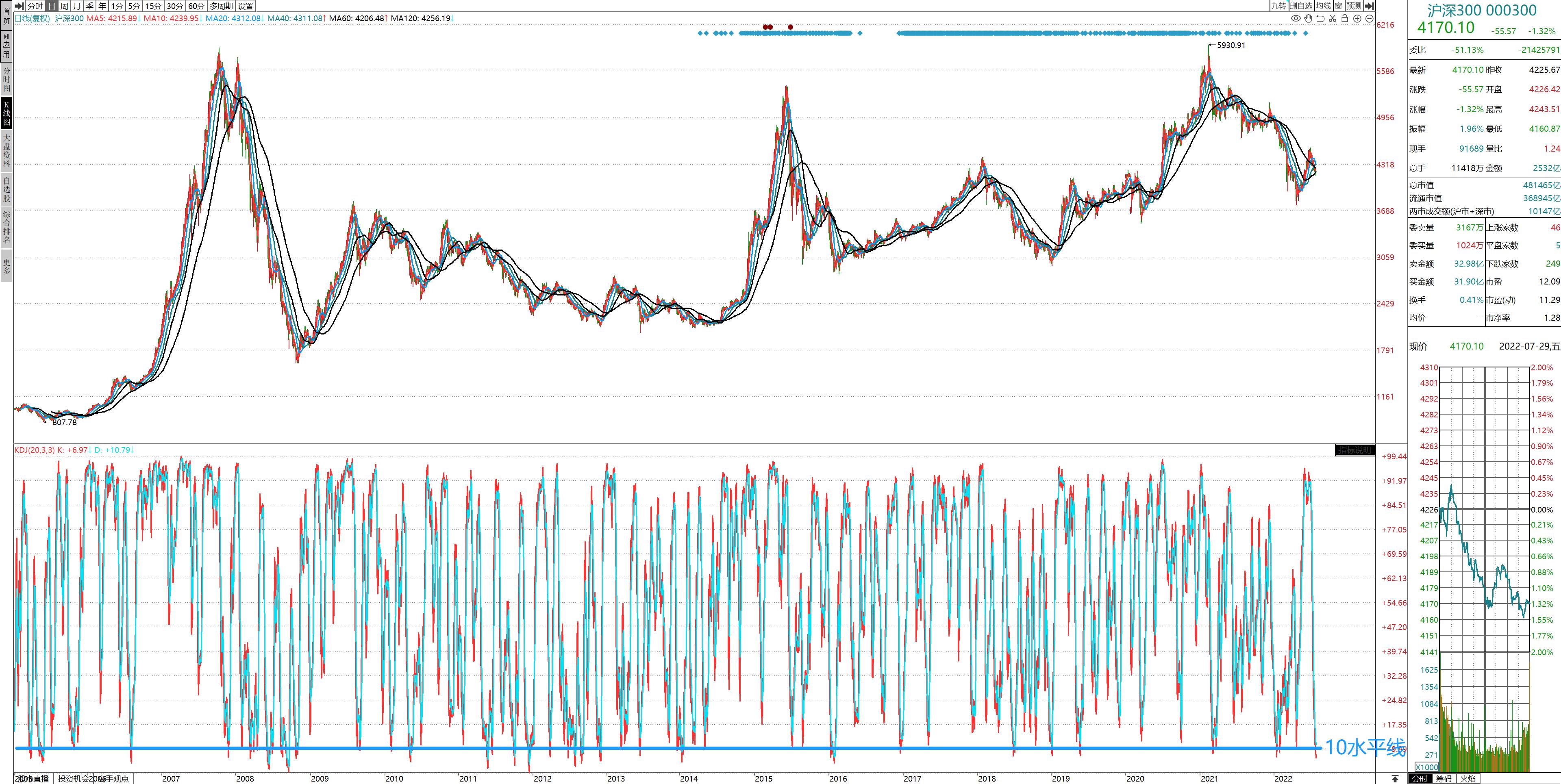
Task: Click the 删自选 button
Action: [x=1301, y=6]
